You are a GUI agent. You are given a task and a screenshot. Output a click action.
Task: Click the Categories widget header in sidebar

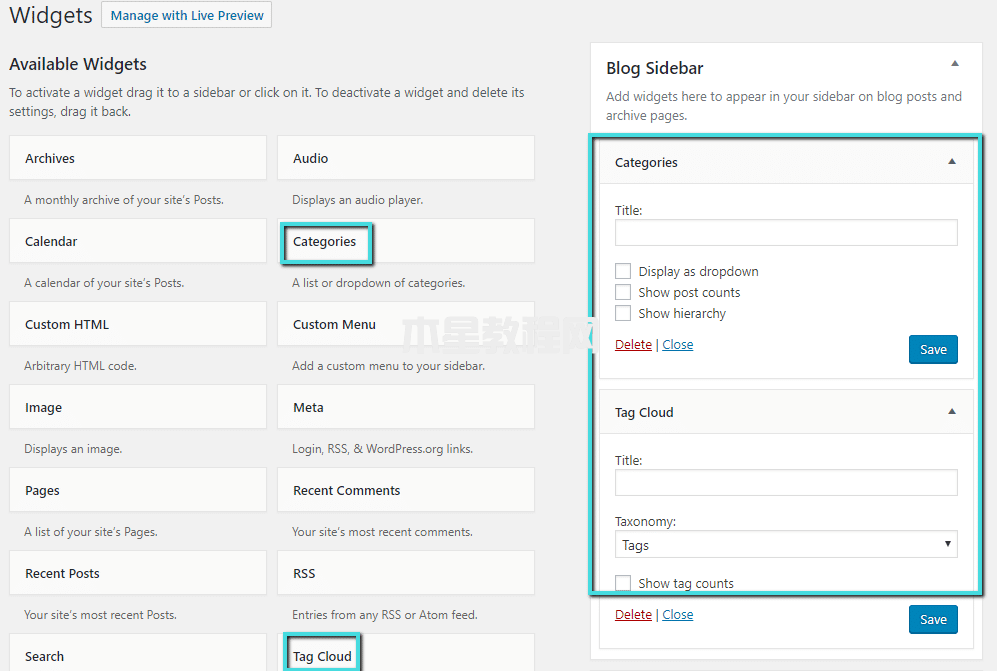(x=786, y=162)
